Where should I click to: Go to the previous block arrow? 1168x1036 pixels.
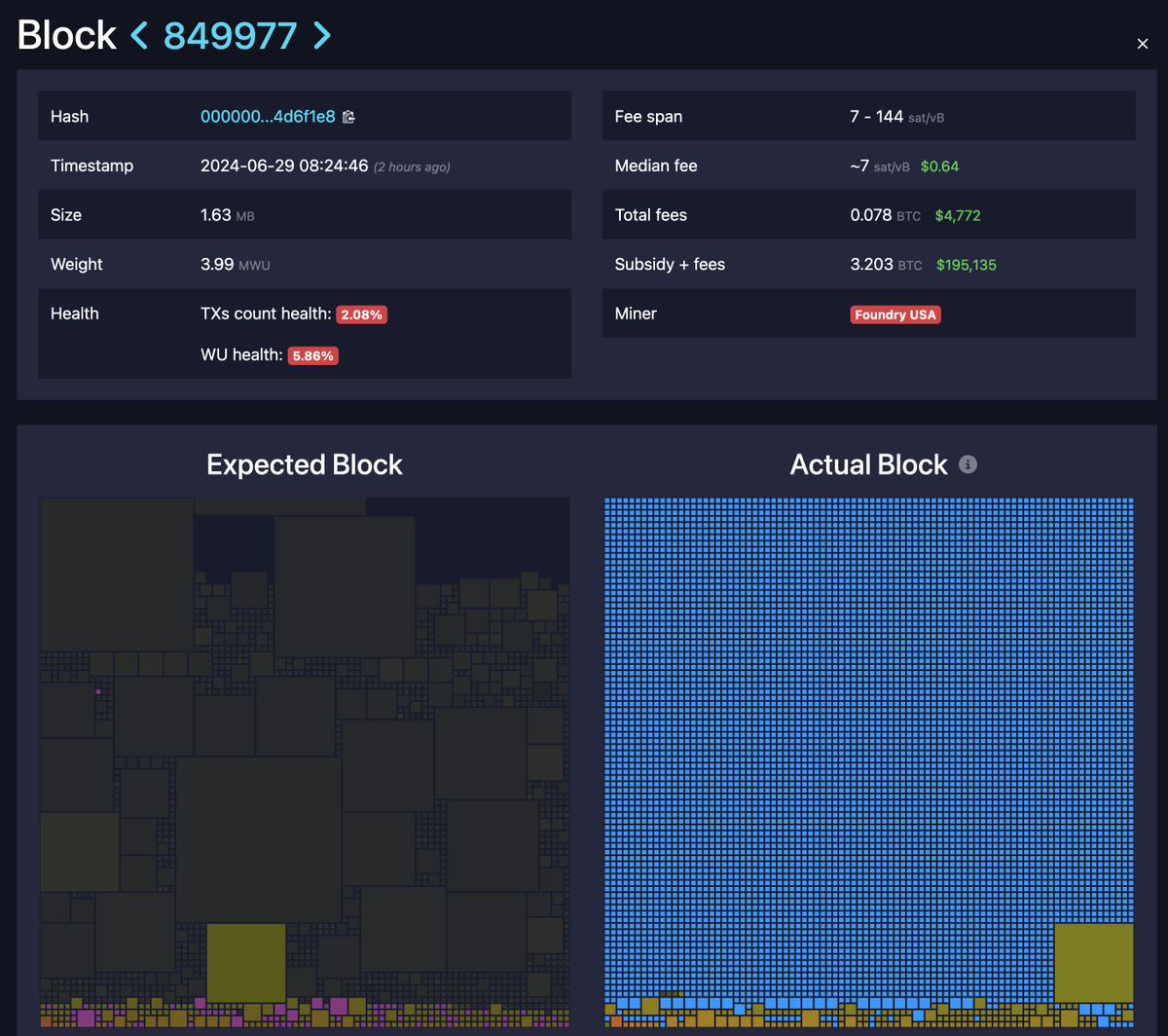[x=140, y=35]
